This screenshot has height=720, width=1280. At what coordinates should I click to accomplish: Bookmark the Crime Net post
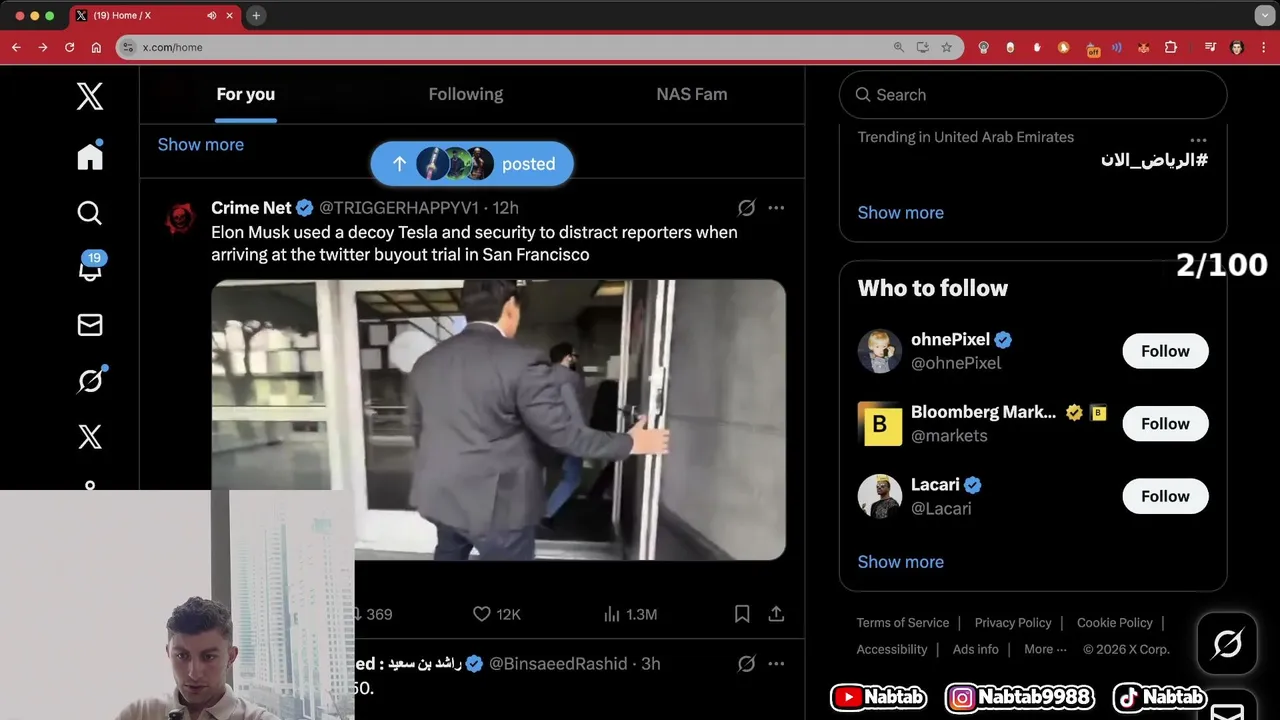(742, 614)
